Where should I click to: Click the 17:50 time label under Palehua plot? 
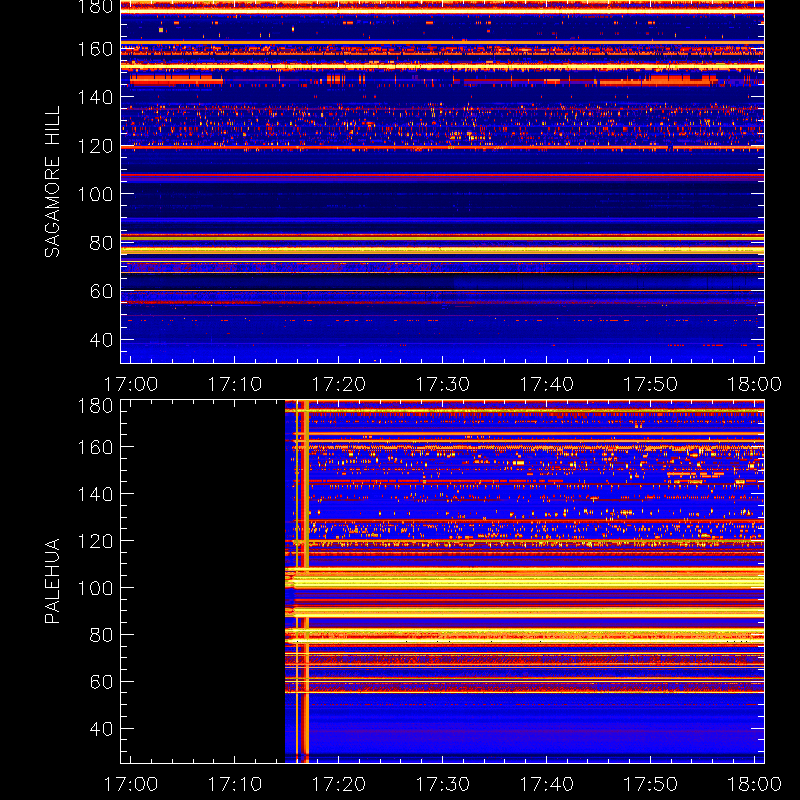click(651, 784)
